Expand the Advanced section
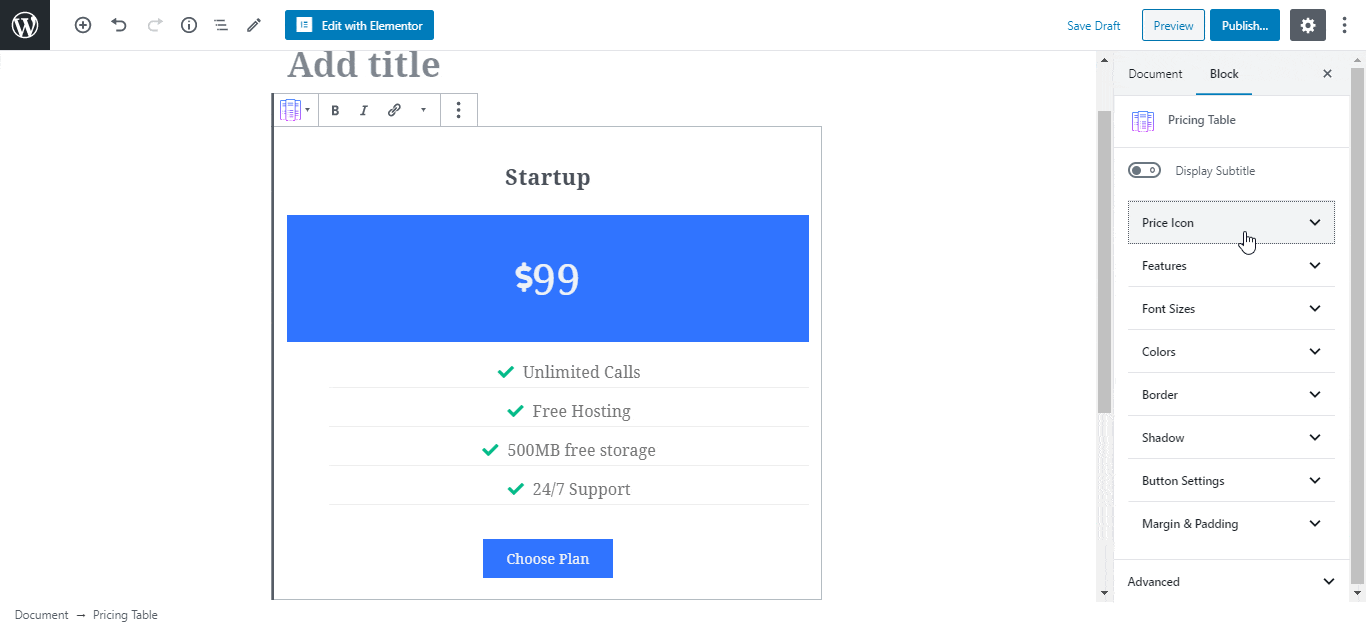The image size is (1366, 625). coord(1231,581)
